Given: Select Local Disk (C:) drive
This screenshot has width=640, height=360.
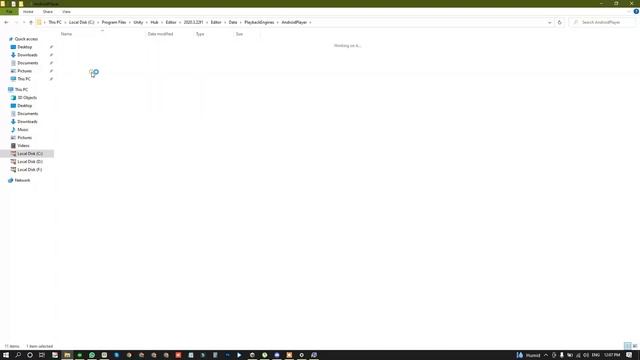Looking at the screenshot, I should coord(30,153).
